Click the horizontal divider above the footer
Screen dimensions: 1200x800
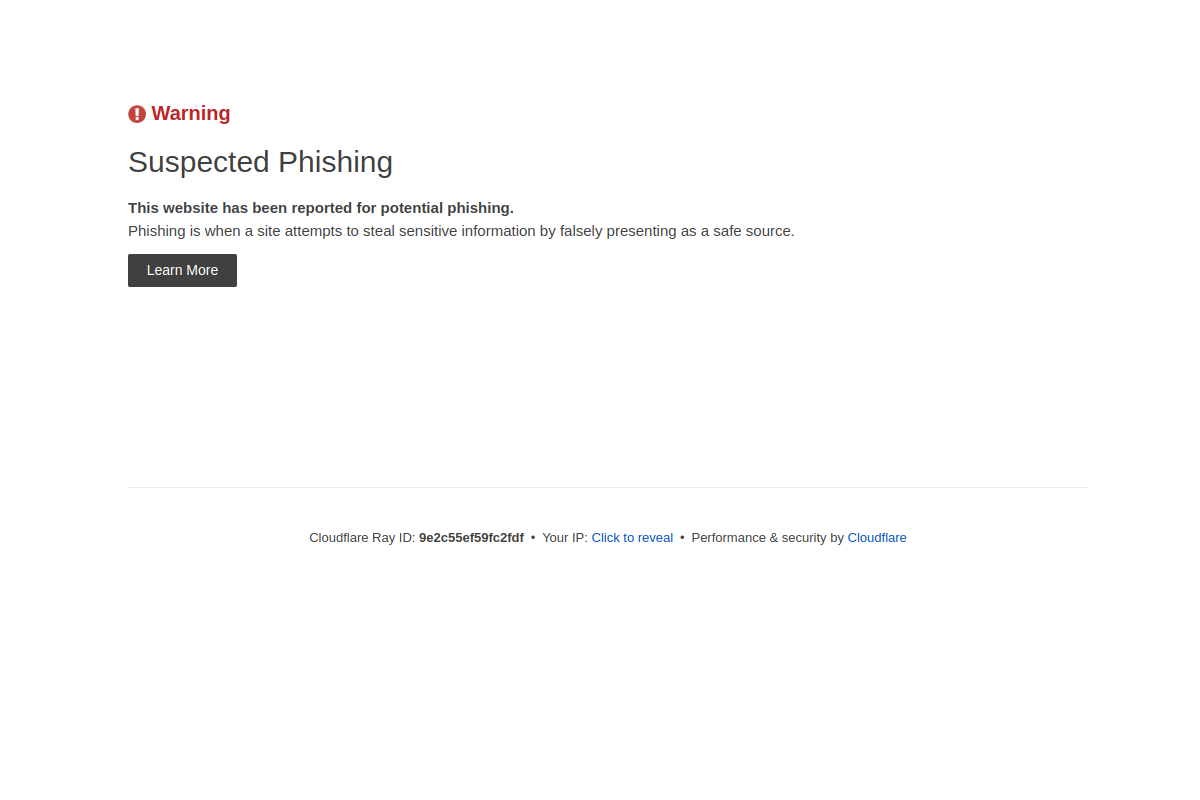608,487
